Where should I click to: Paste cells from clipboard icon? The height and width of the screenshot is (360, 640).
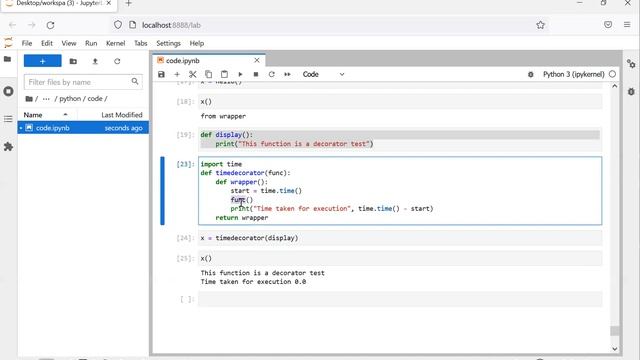tap(224, 74)
